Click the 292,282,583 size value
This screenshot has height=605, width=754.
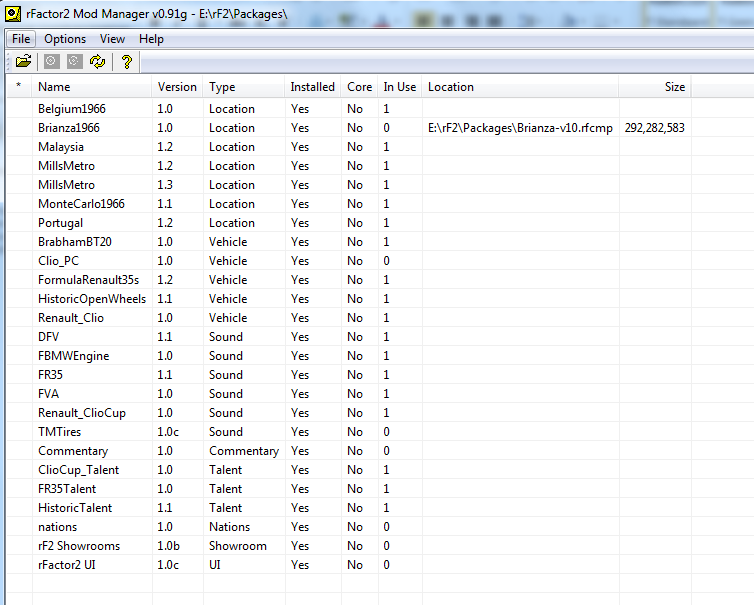(x=654, y=128)
